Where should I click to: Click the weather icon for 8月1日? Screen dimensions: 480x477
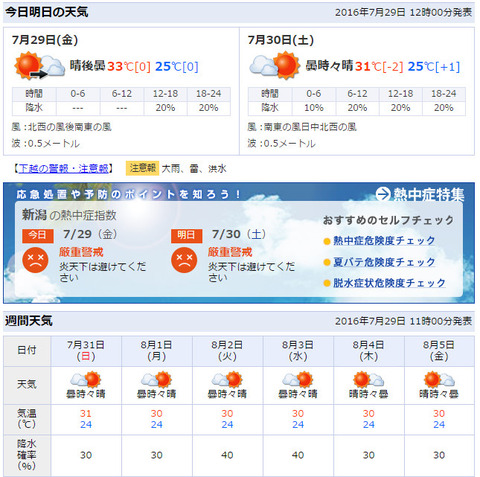pos(156,380)
